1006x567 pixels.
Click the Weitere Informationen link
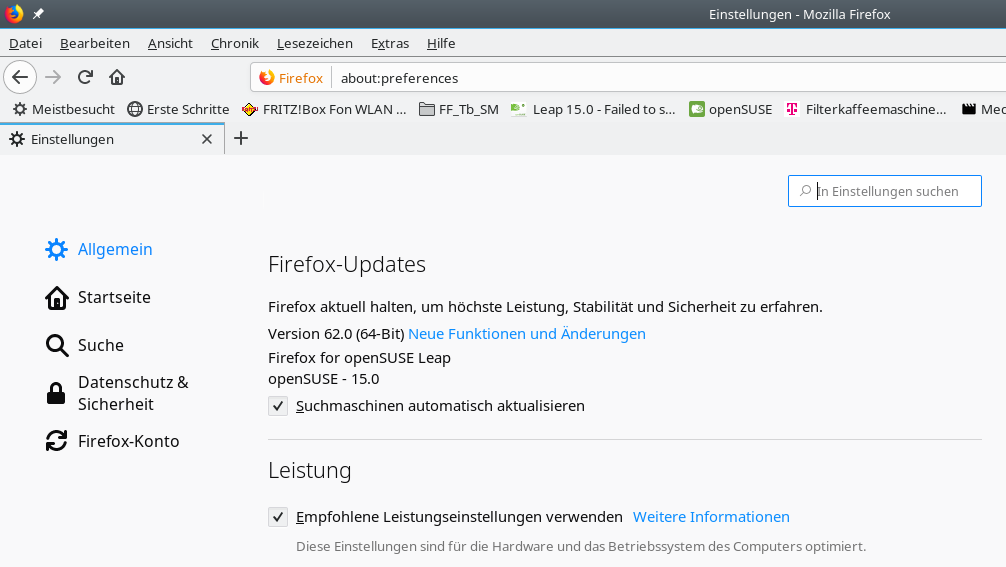coord(711,517)
